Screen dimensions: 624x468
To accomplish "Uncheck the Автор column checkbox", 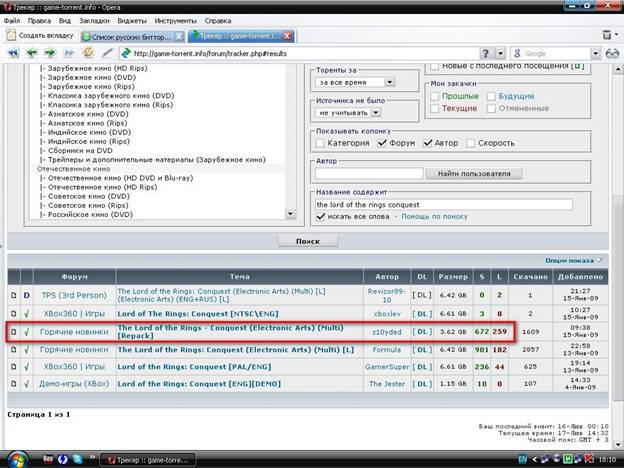I will coord(428,143).
